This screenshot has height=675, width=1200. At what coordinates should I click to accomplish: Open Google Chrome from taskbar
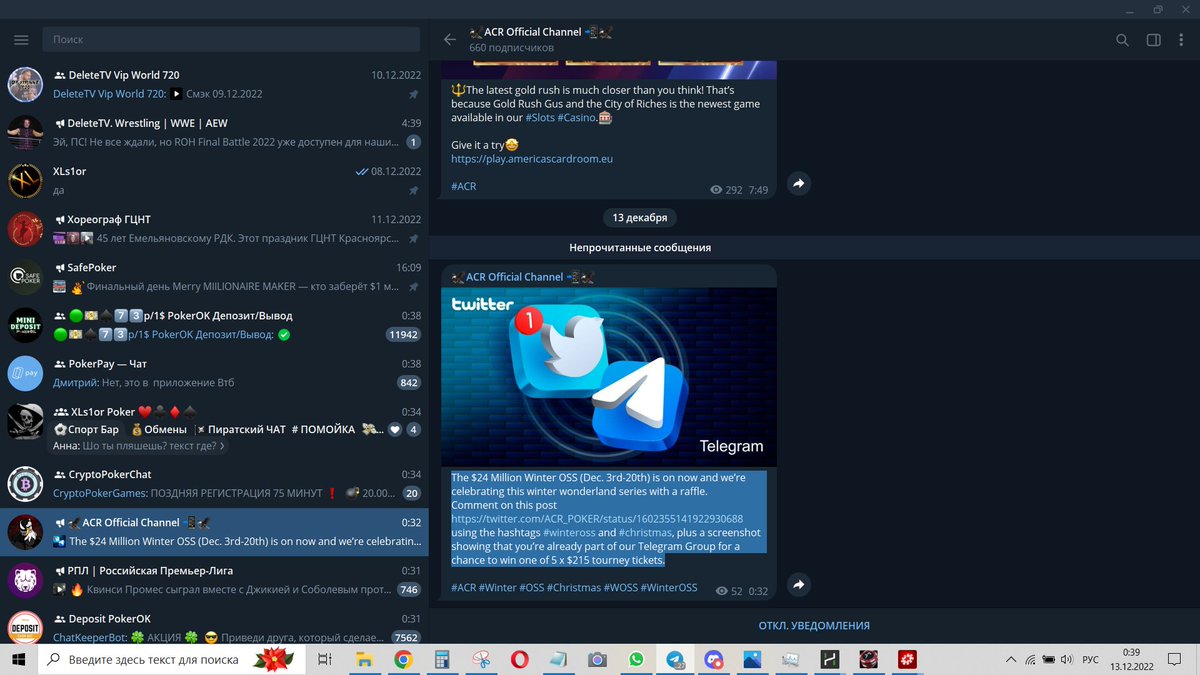[x=402, y=660]
